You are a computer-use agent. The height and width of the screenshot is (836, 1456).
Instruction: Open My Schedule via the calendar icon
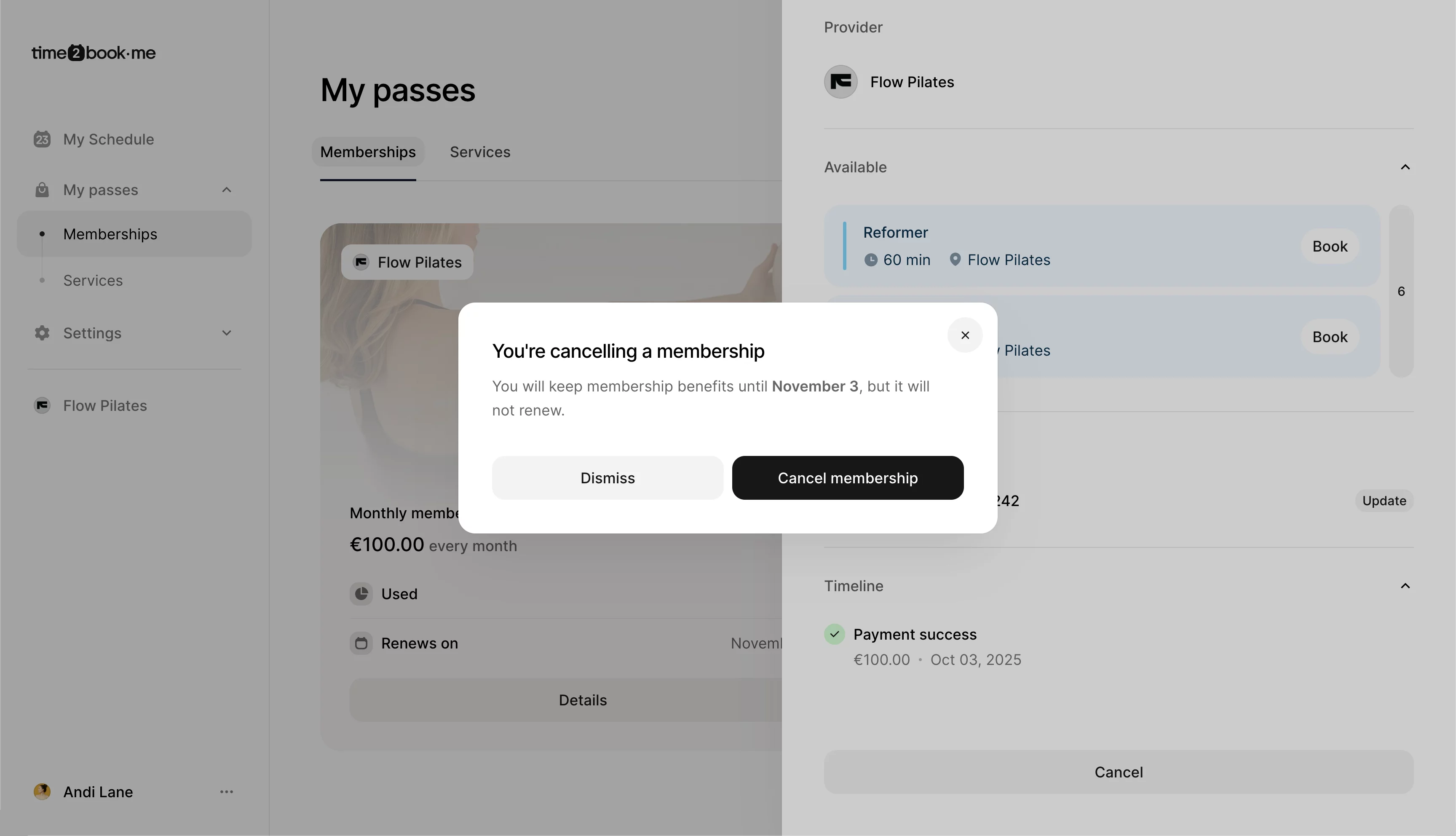point(42,139)
